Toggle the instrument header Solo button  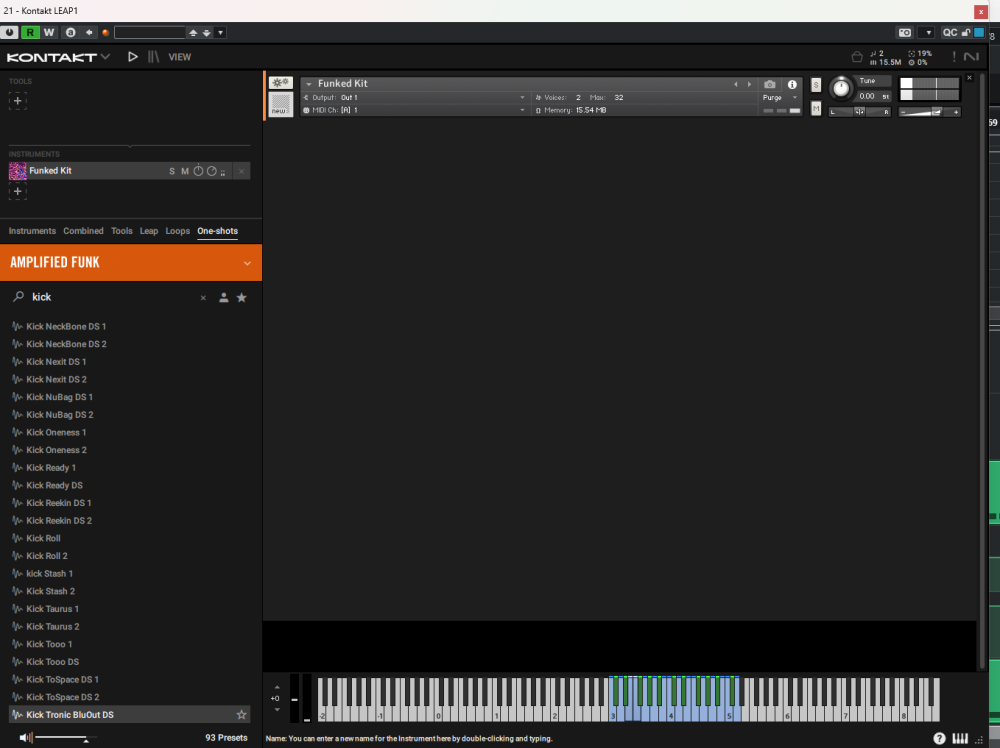(x=816, y=85)
